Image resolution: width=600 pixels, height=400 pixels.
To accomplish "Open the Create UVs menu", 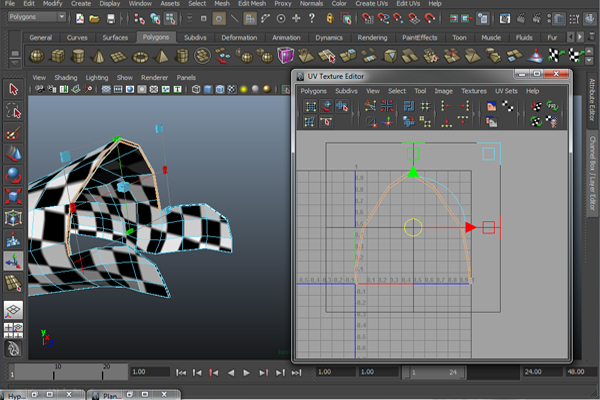I will click(372, 3).
